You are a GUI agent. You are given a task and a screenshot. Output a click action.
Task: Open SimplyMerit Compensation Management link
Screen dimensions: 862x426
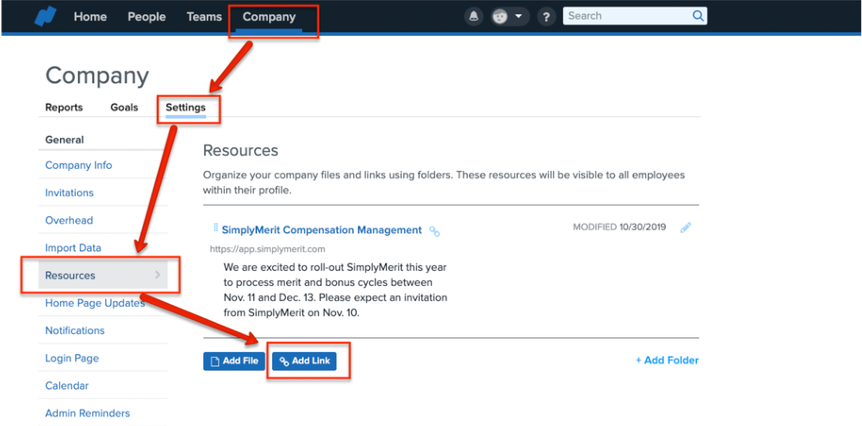coord(321,230)
